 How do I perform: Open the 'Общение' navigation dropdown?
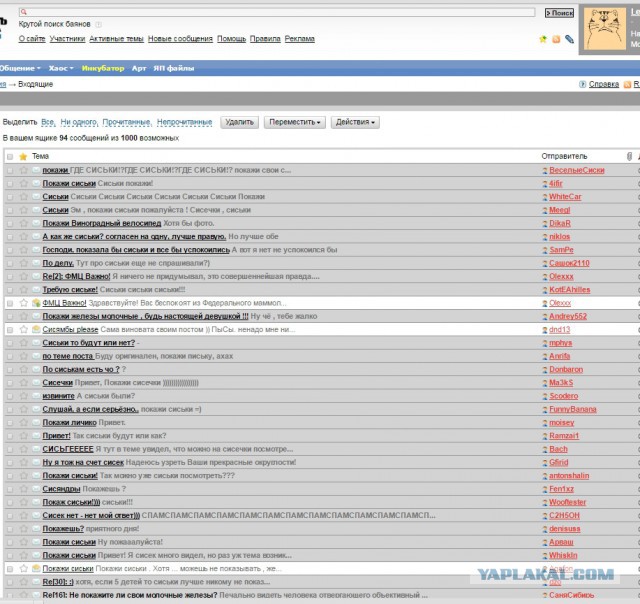coord(19,68)
